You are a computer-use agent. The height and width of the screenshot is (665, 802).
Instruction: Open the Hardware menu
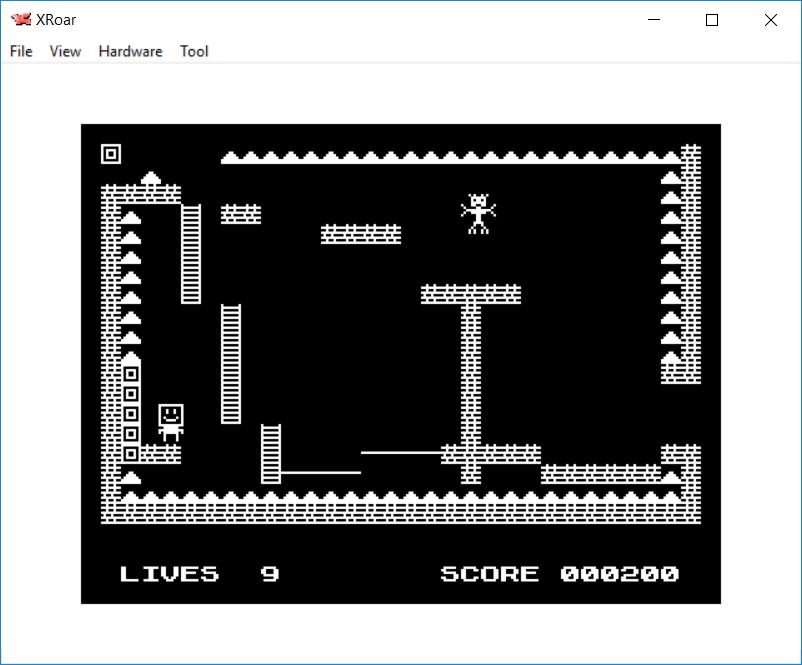point(130,51)
